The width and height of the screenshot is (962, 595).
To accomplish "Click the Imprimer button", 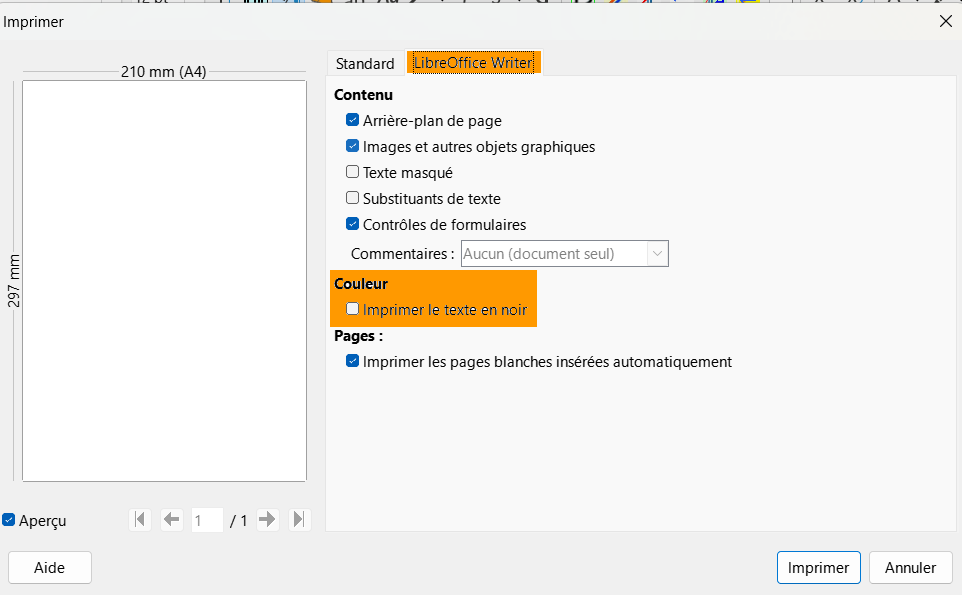I will (x=818, y=567).
